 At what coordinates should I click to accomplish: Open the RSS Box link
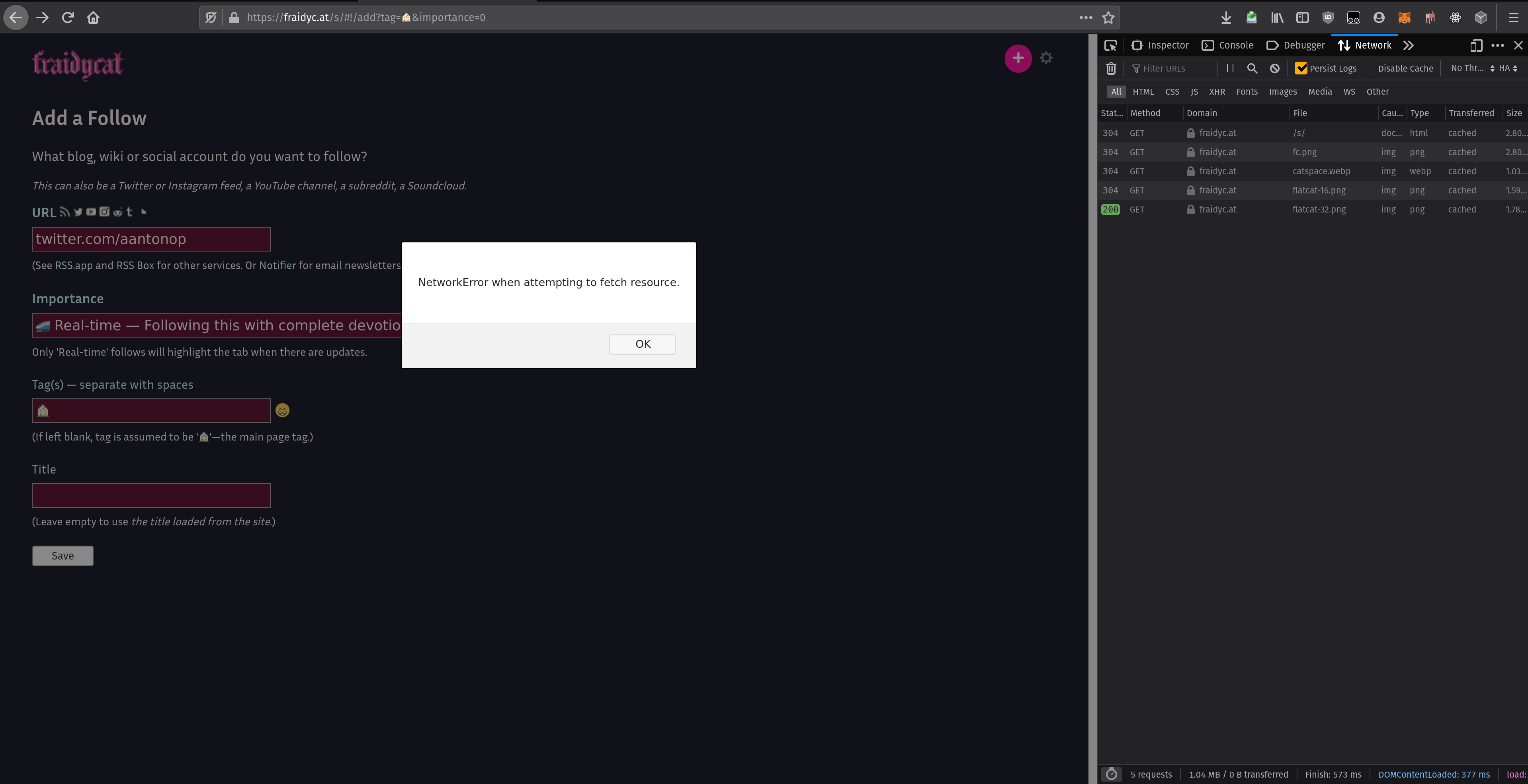[x=135, y=265]
